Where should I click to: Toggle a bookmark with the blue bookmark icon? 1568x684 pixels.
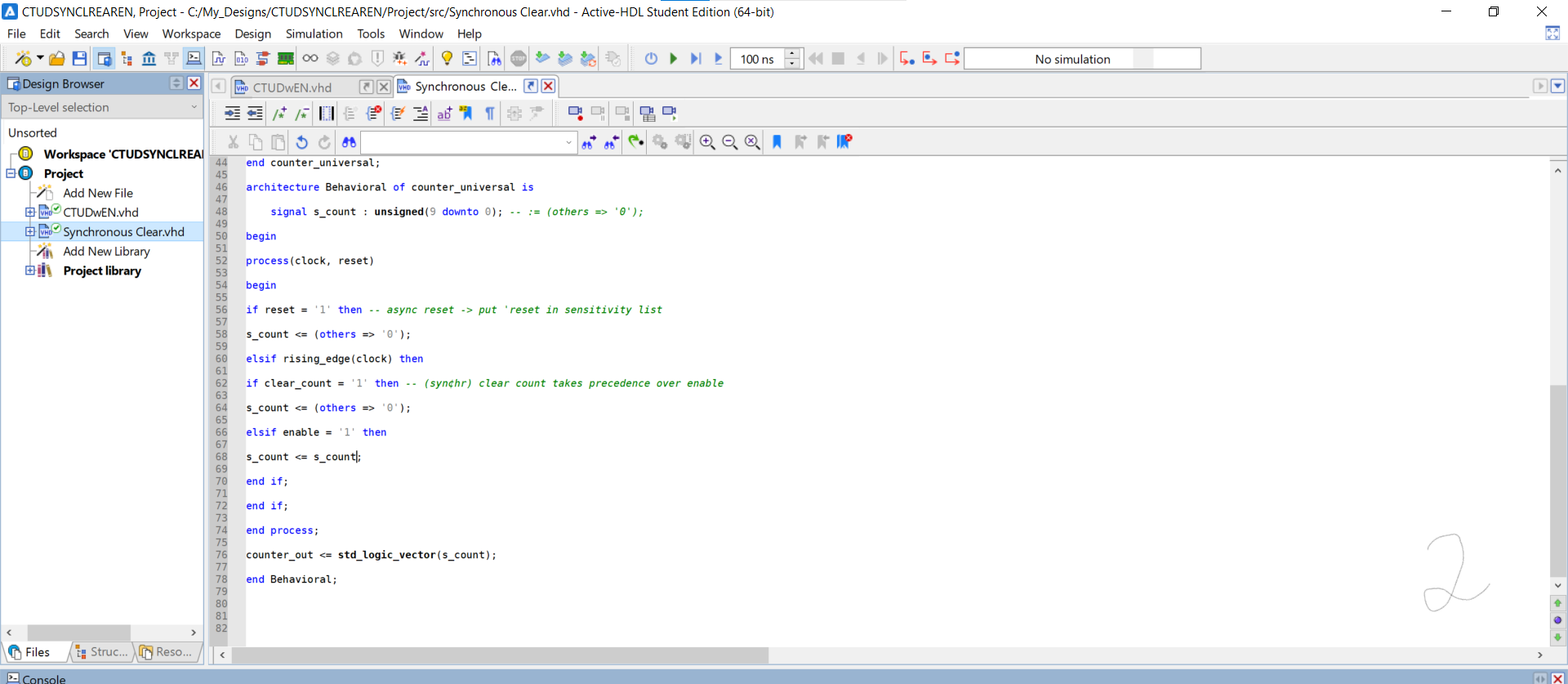pos(777,142)
